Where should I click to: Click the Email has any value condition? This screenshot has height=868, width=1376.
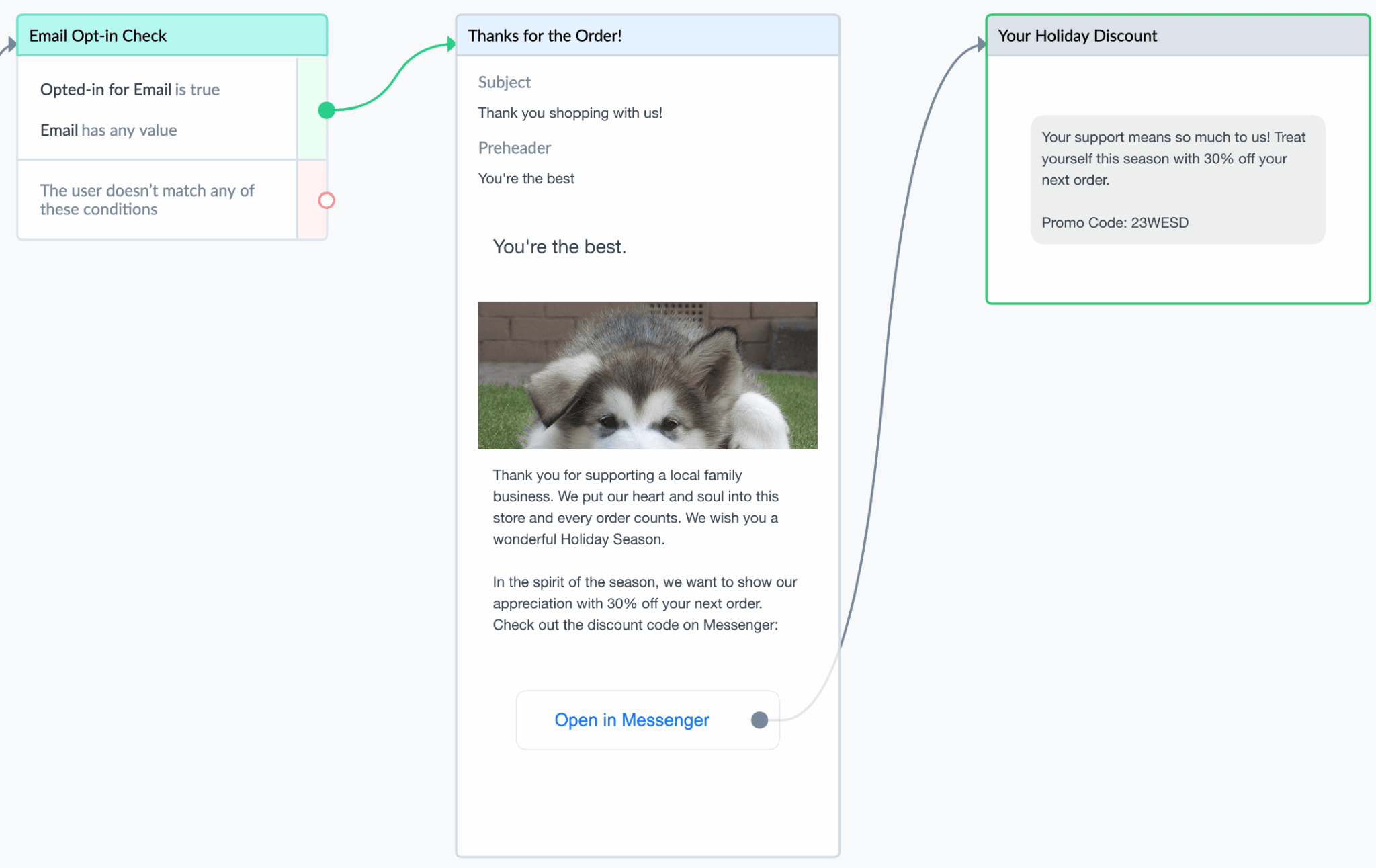point(108,130)
